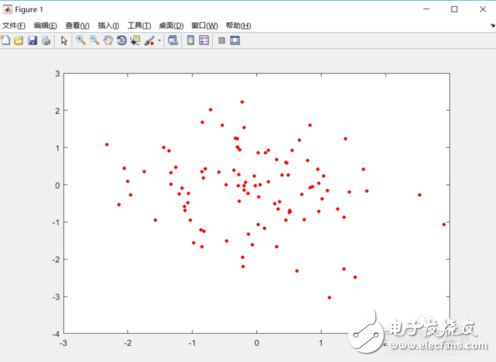The height and width of the screenshot is (362, 496).
Task: Save figure using the floppy disk icon
Action: pyautogui.click(x=32, y=40)
